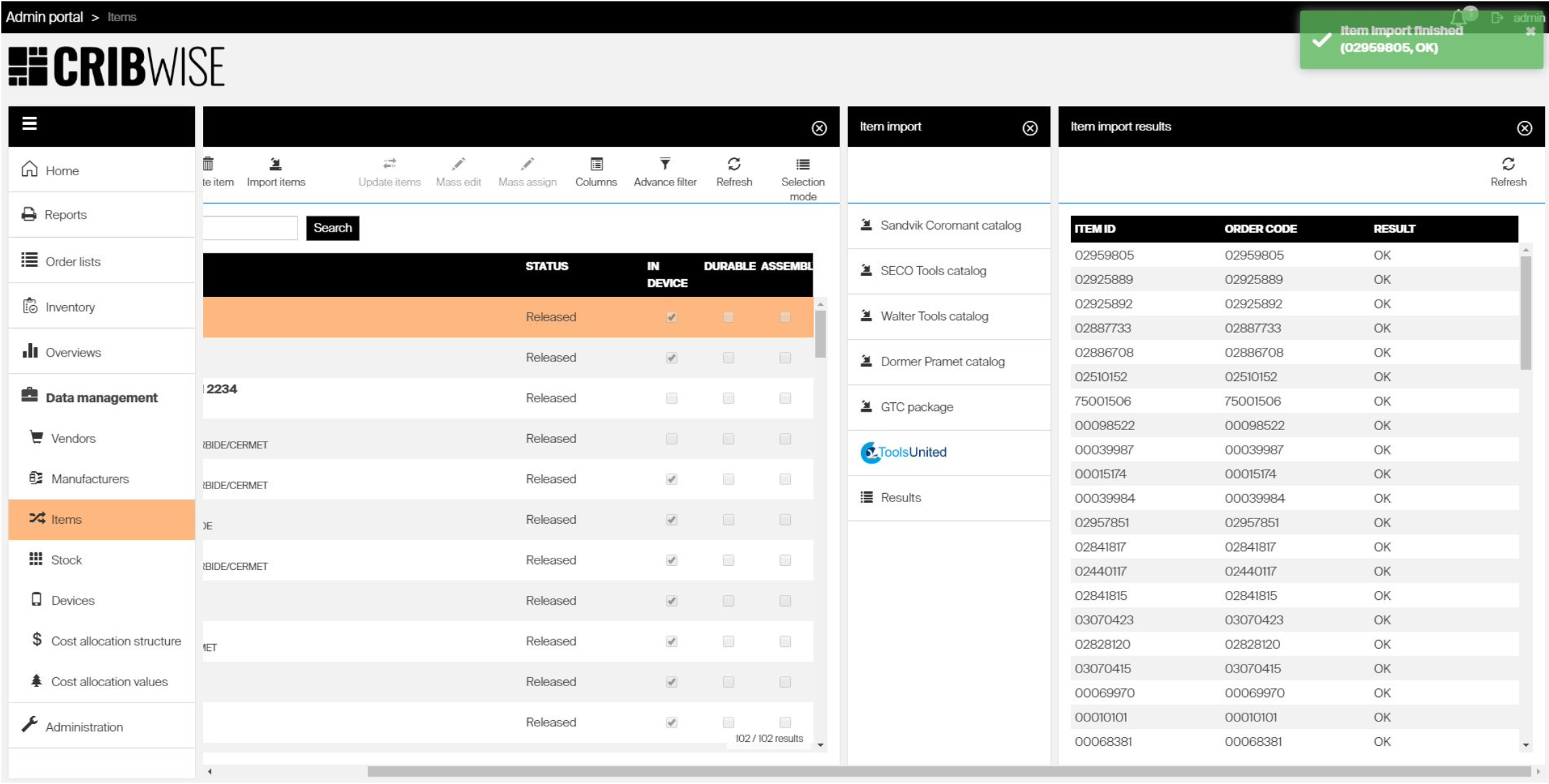Viewport: 1549px width, 784px height.
Task: Click the import results vertical scrollbar thumb
Action: coord(1526,313)
